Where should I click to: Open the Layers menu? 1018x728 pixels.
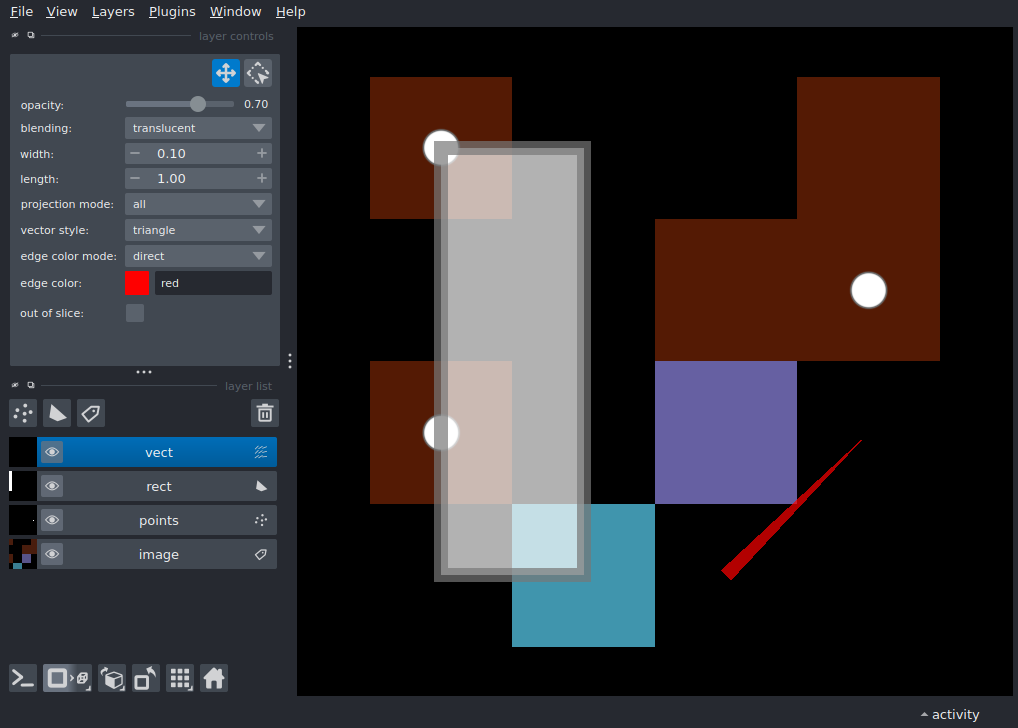pos(112,11)
